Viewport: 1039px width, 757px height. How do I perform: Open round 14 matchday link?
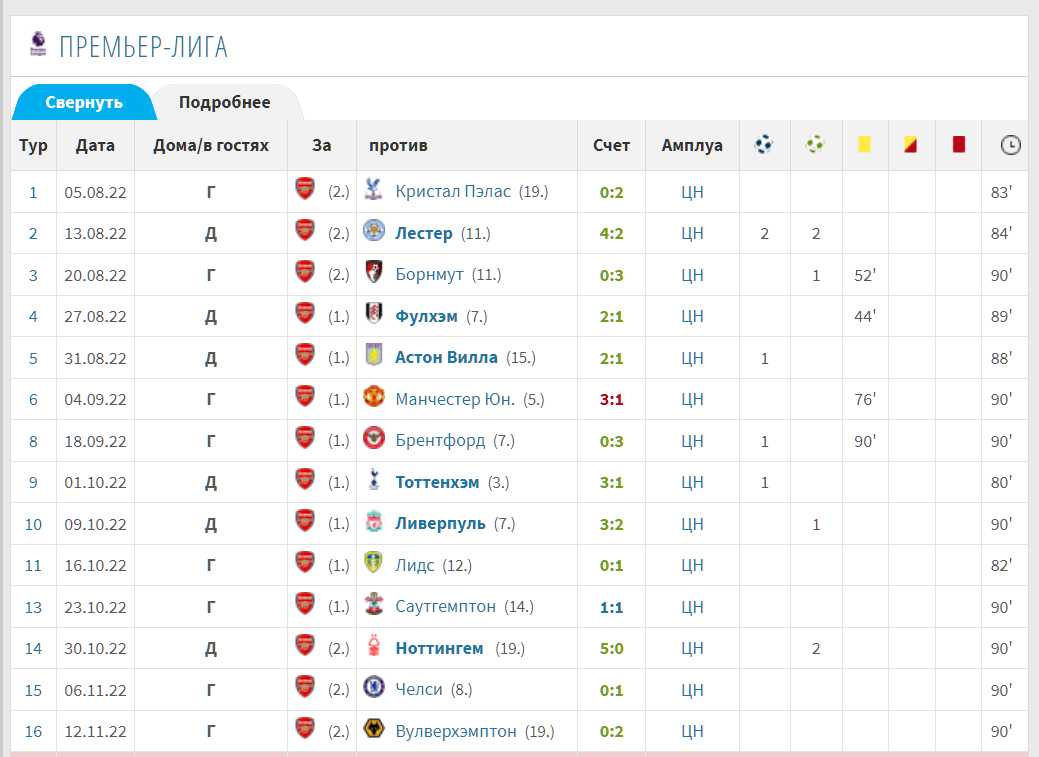click(33, 649)
